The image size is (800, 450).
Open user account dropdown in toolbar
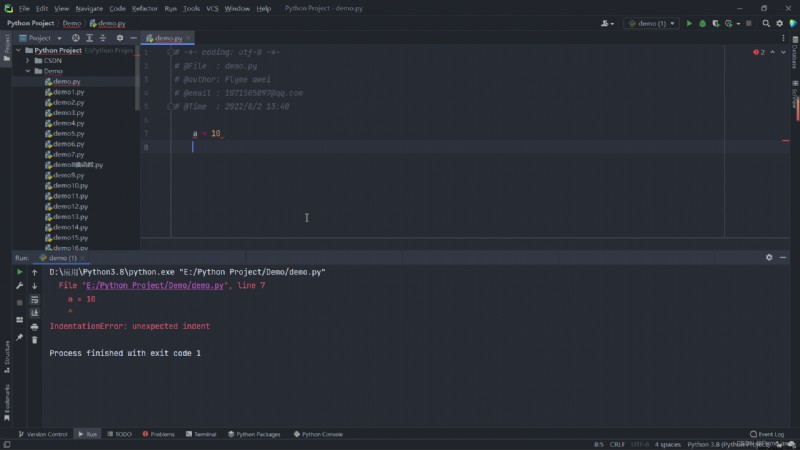607,23
